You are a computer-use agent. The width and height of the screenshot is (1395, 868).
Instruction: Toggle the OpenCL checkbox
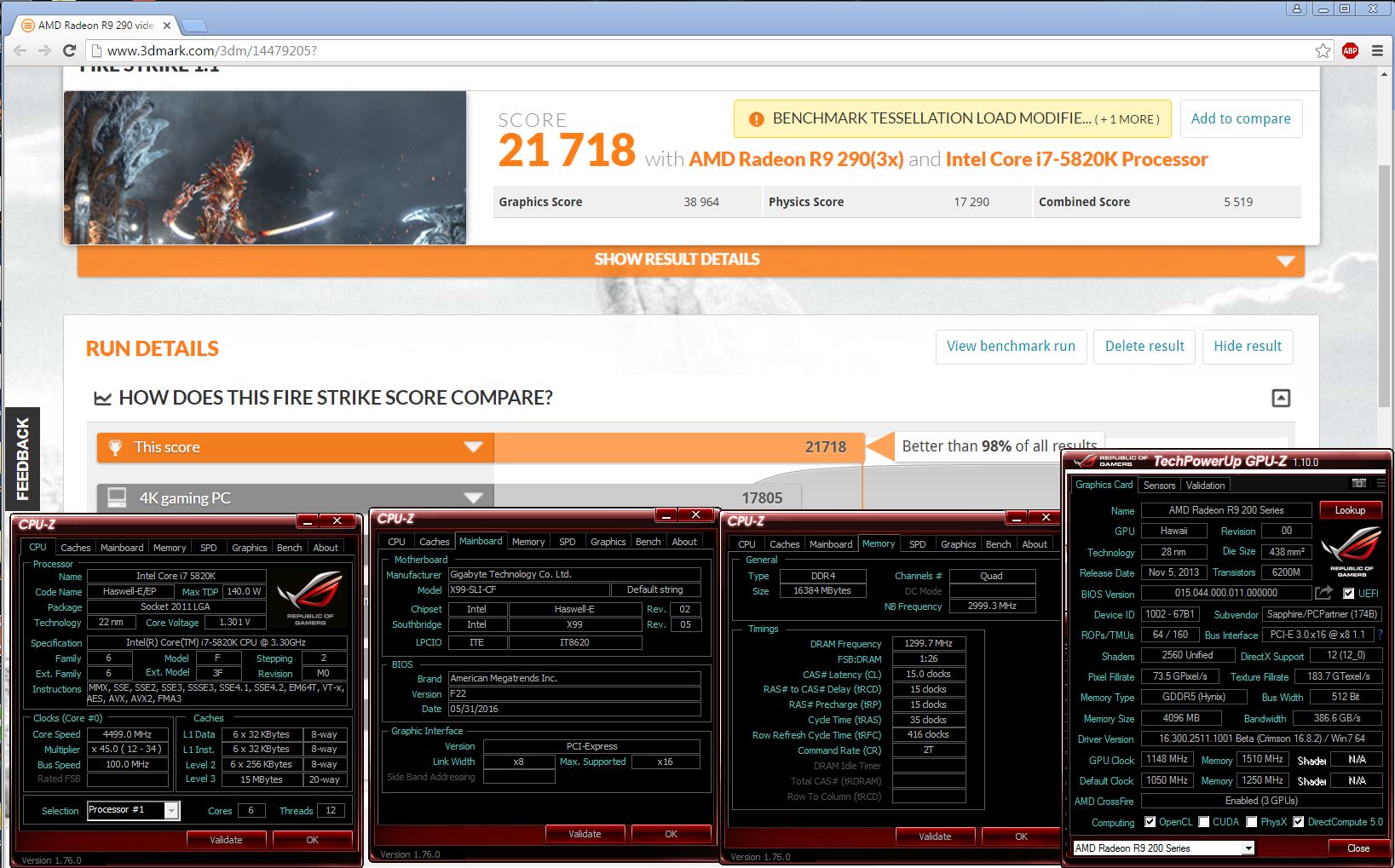pyautogui.click(x=1150, y=822)
